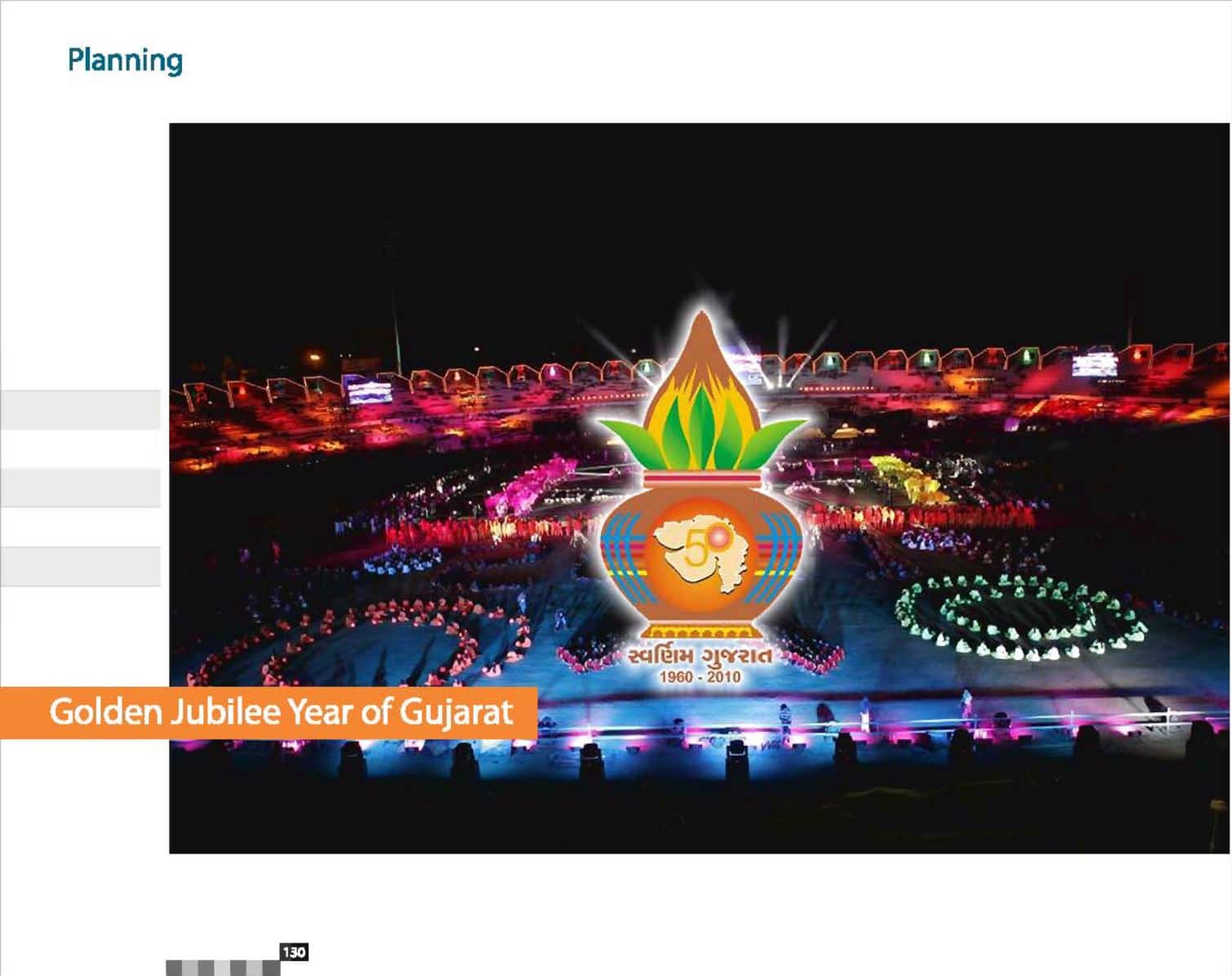Image resolution: width=1232 pixels, height=976 pixels.
Task: Click the Golden Jubilee Year of Gujarat banner
Action: tap(269, 713)
